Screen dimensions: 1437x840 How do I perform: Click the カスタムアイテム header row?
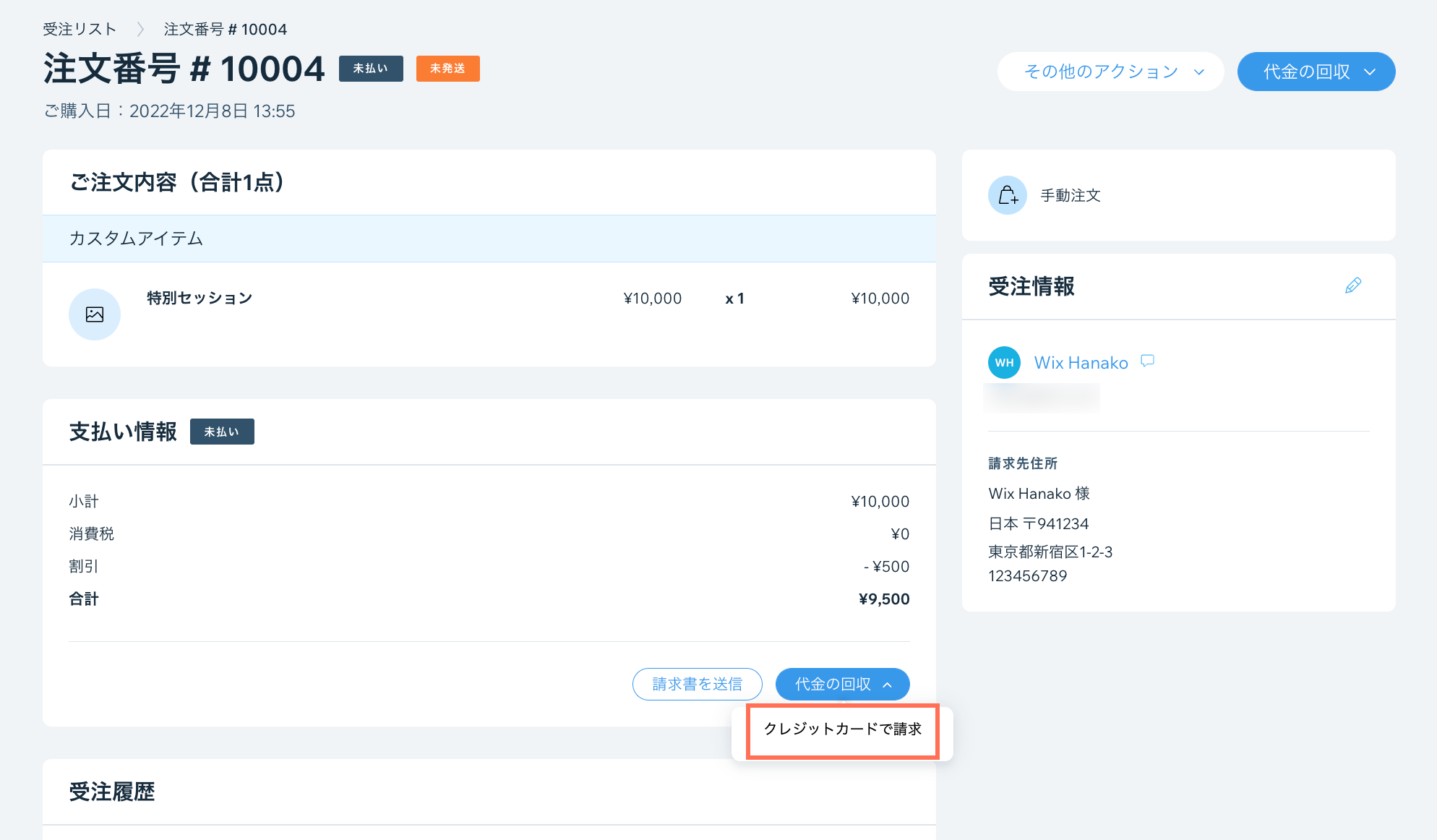[489, 239]
